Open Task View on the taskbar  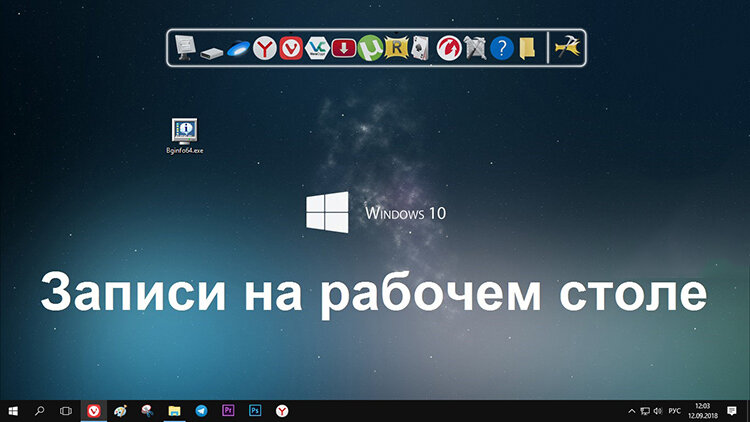pos(66,411)
